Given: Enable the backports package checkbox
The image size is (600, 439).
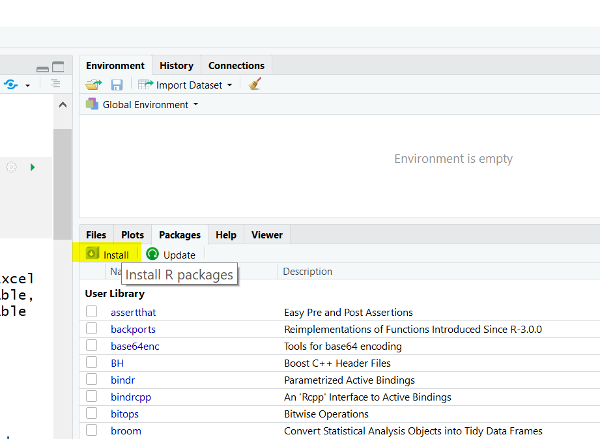Looking at the screenshot, I should pyautogui.click(x=92, y=329).
